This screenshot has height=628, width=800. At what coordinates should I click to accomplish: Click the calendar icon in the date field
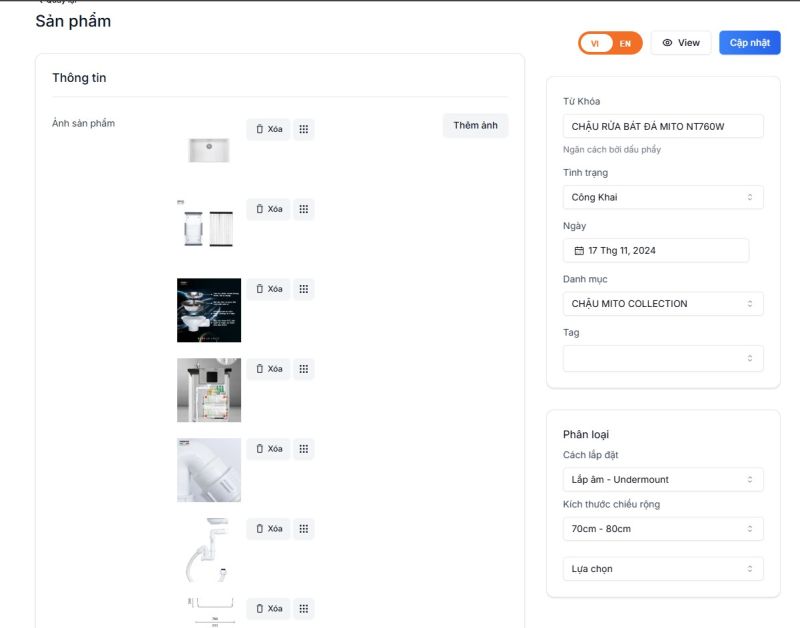tap(578, 250)
